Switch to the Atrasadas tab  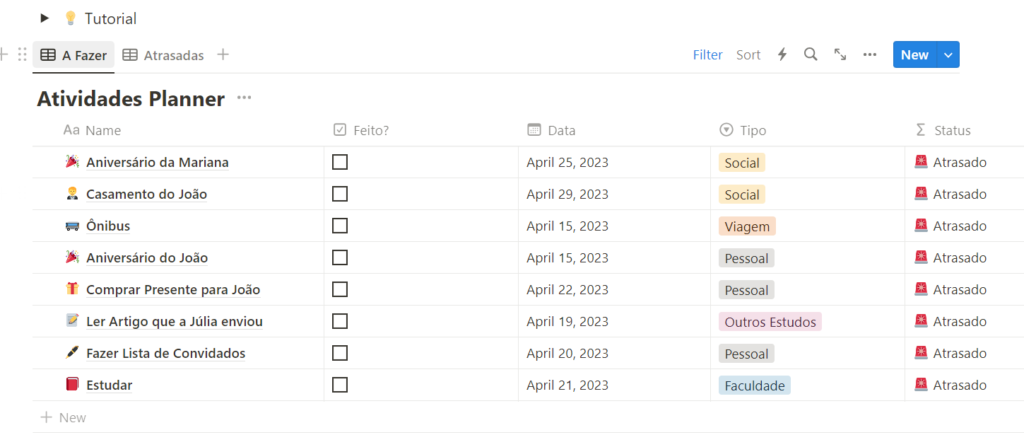tap(163, 55)
